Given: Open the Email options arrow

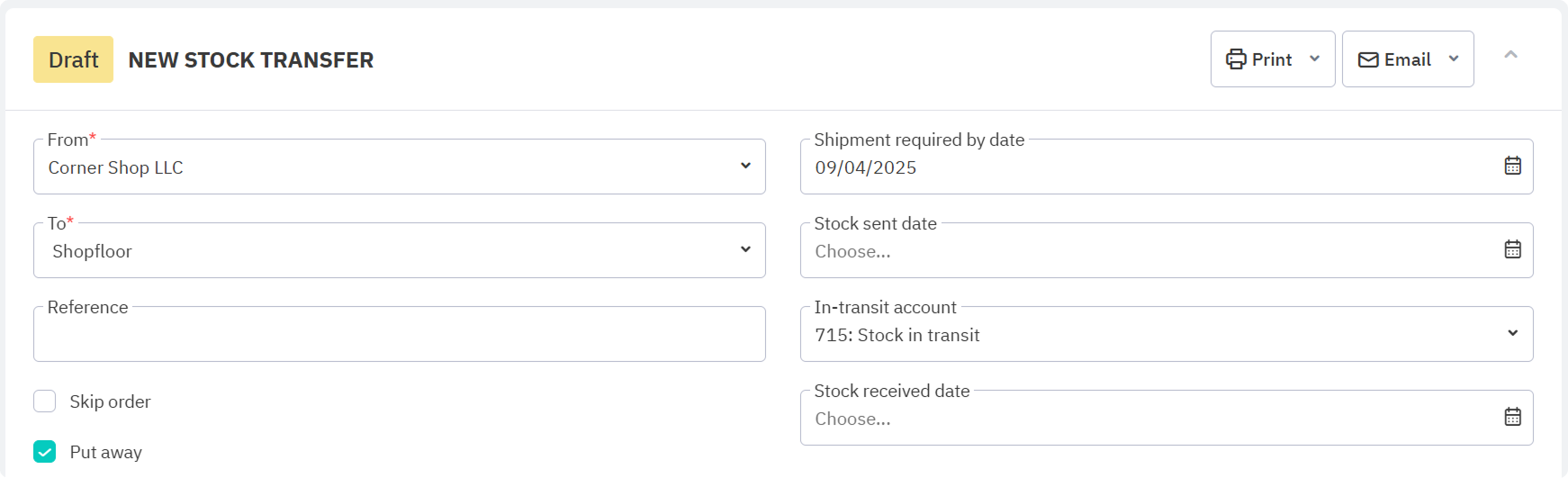Looking at the screenshot, I should (x=1453, y=59).
